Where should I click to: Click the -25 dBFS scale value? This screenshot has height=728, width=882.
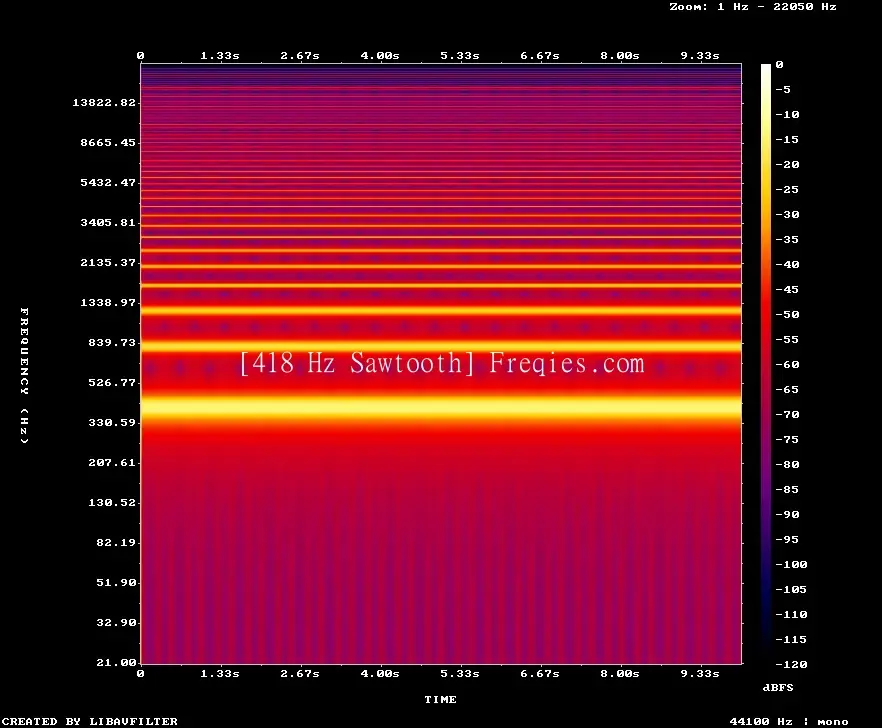coord(787,190)
